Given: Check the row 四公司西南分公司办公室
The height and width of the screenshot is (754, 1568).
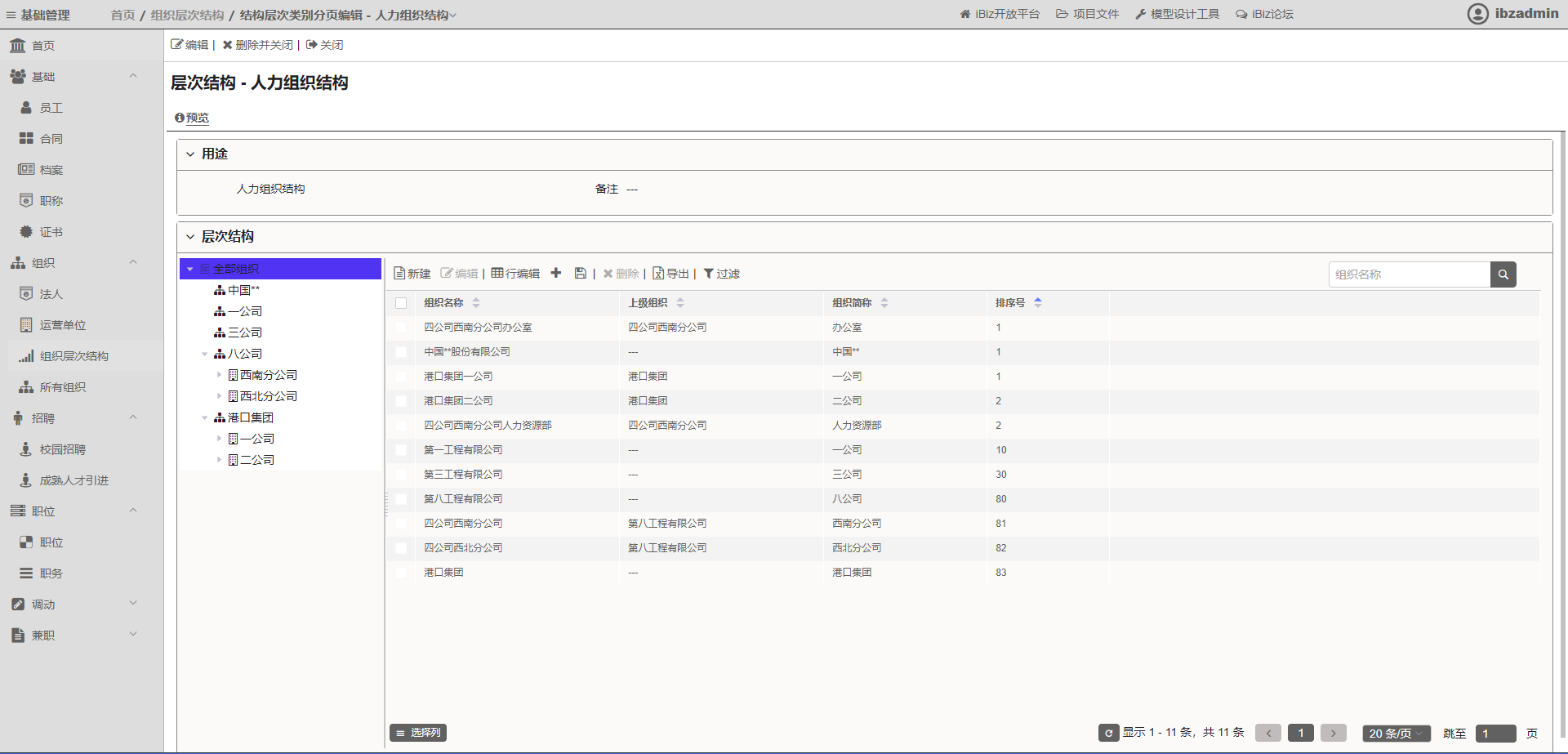Looking at the screenshot, I should (x=401, y=328).
